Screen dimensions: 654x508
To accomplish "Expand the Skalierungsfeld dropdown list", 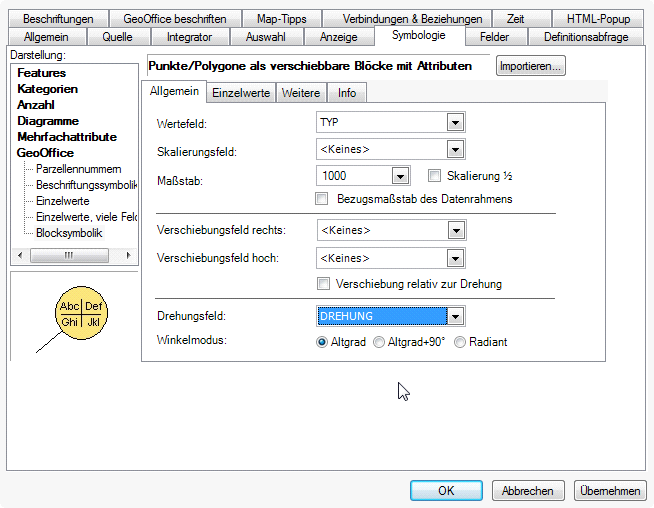I will tap(455, 149).
